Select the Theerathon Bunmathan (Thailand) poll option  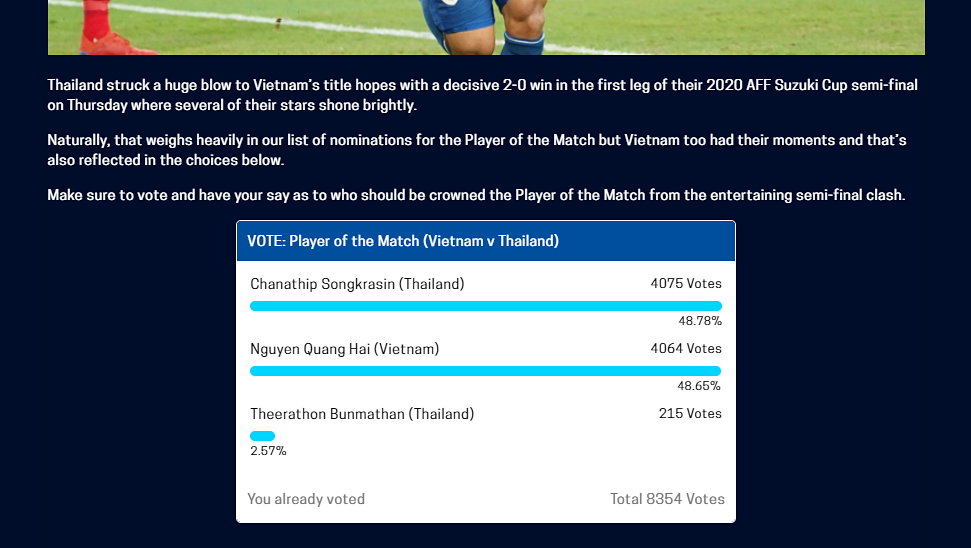tap(362, 414)
